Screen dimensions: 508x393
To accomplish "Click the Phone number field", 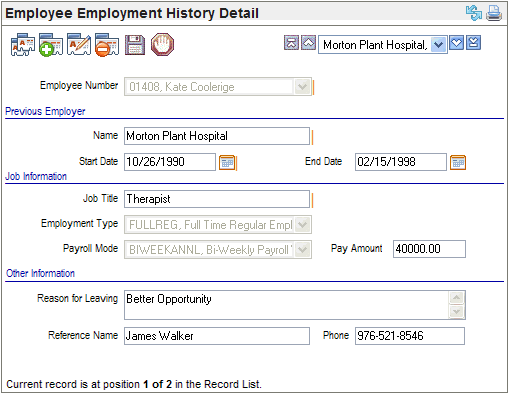I will point(410,336).
